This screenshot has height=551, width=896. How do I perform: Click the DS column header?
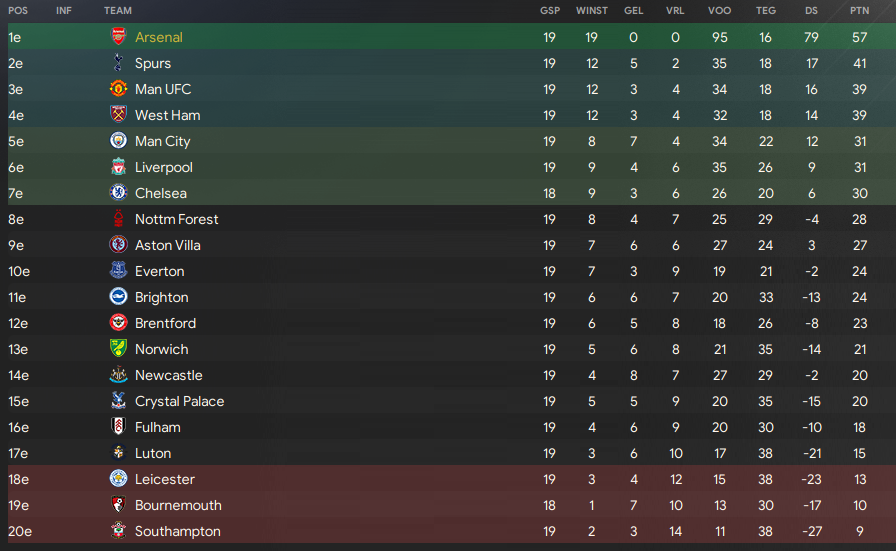pos(811,10)
